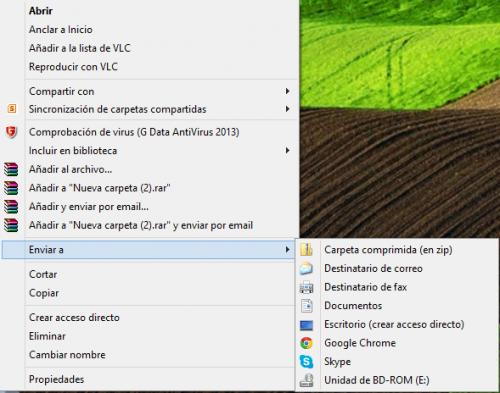
Task: Choose Añadir a la lista de VLC
Action: [x=79, y=48]
